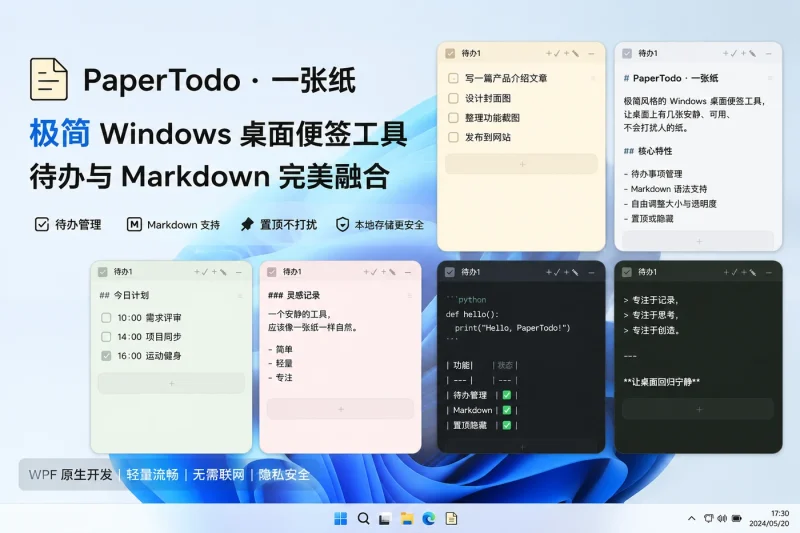The height and width of the screenshot is (533, 800).
Task: Uncheck the 16:00 运动健身 item
Action: coord(106,356)
